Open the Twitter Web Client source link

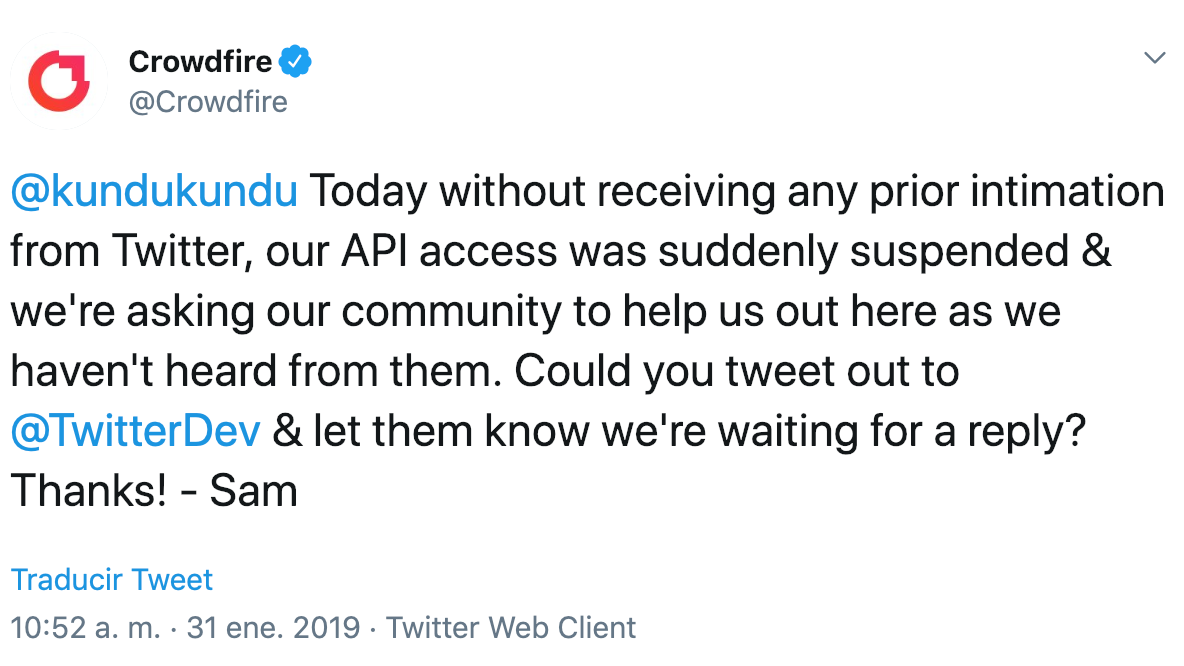pyautogui.click(x=511, y=627)
